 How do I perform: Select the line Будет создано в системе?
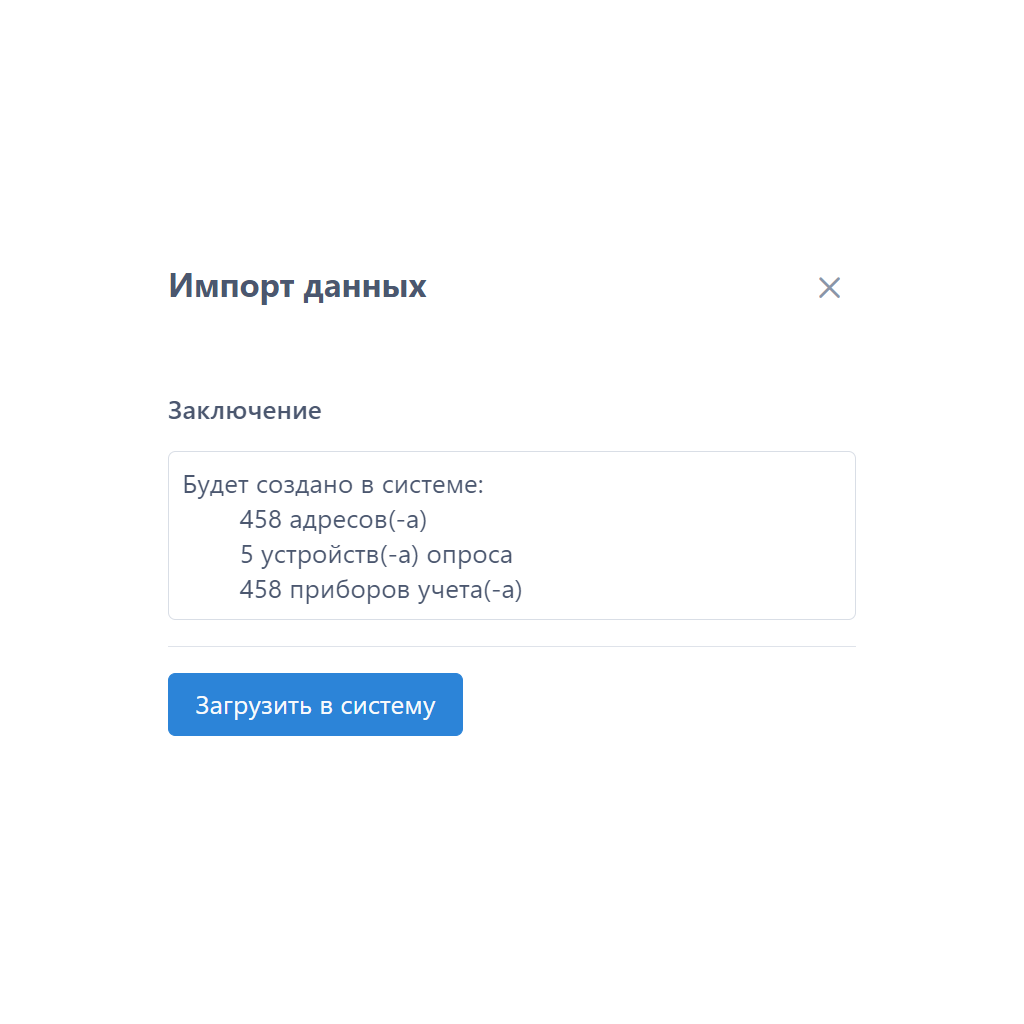click(x=333, y=485)
